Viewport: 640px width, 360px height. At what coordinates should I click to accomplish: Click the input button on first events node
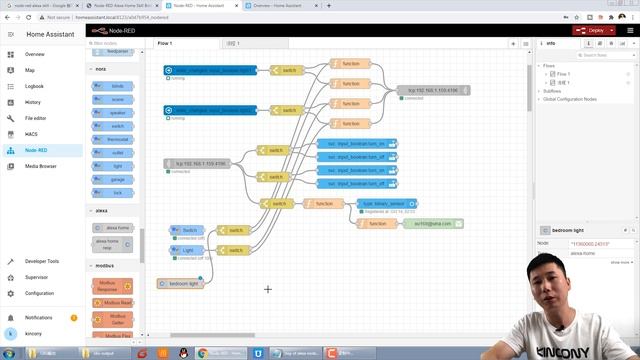coord(168,70)
